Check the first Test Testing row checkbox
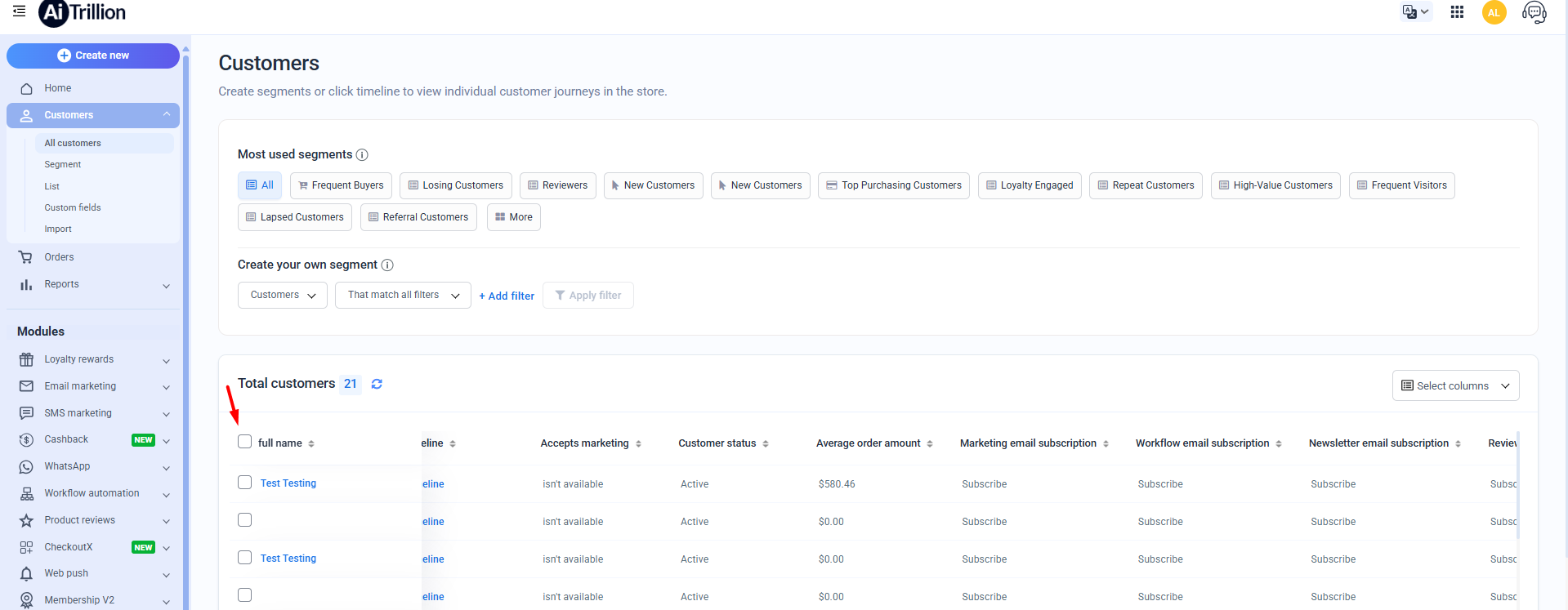The image size is (1568, 610). 244,483
